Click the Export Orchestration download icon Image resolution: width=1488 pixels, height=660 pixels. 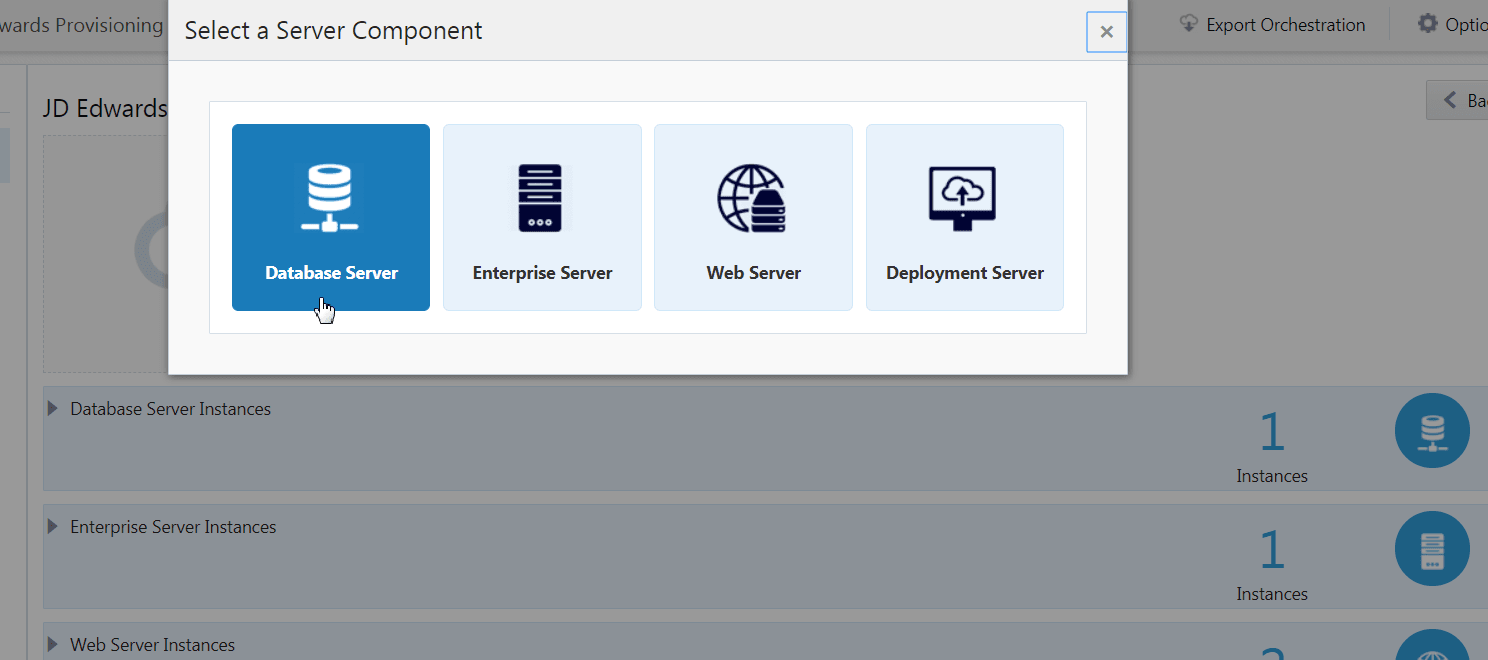tap(1188, 22)
